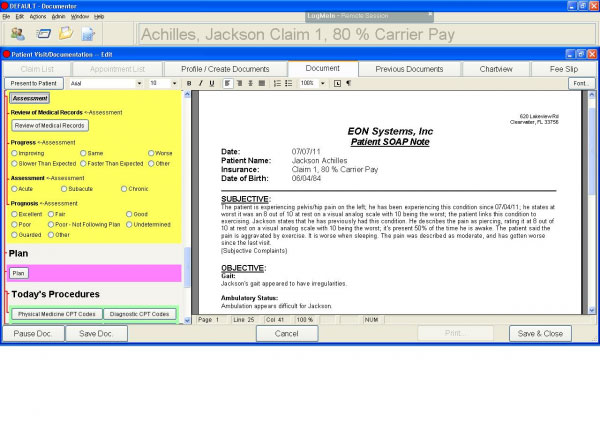
Task: Click Review of Medical Records button
Action: tap(50, 126)
